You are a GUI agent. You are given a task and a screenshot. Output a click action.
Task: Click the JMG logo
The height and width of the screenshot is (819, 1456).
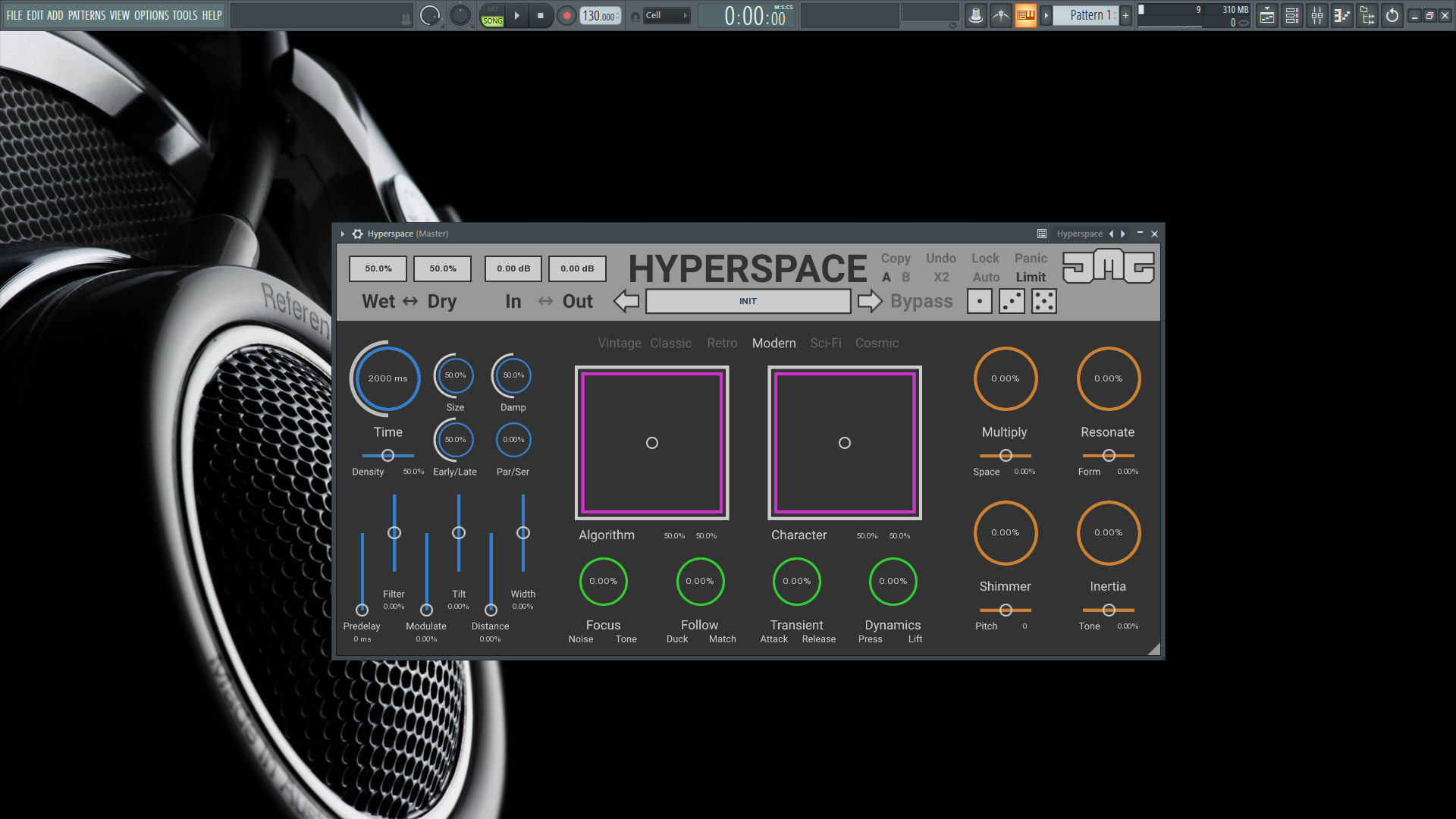pyautogui.click(x=1108, y=267)
